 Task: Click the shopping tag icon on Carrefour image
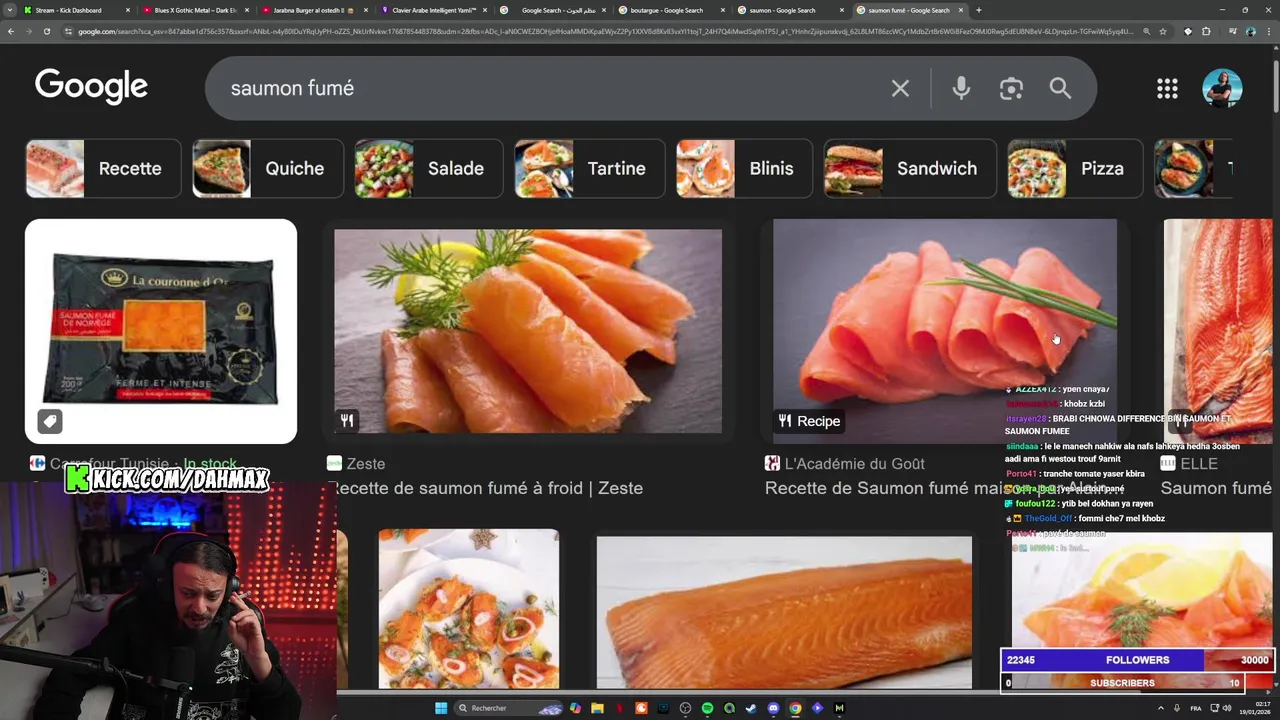point(50,421)
